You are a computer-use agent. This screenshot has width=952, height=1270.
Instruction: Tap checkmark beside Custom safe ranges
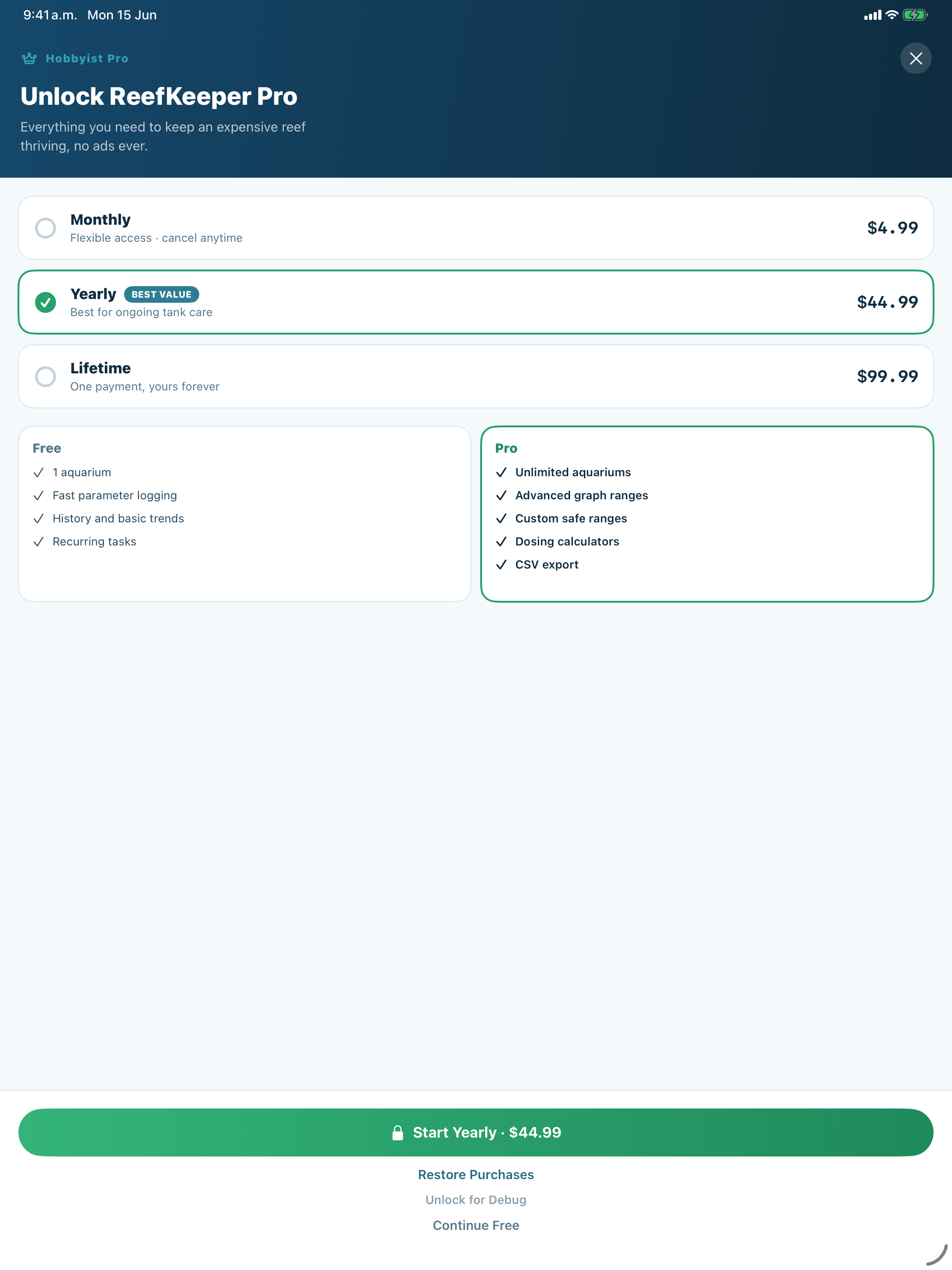tap(501, 518)
